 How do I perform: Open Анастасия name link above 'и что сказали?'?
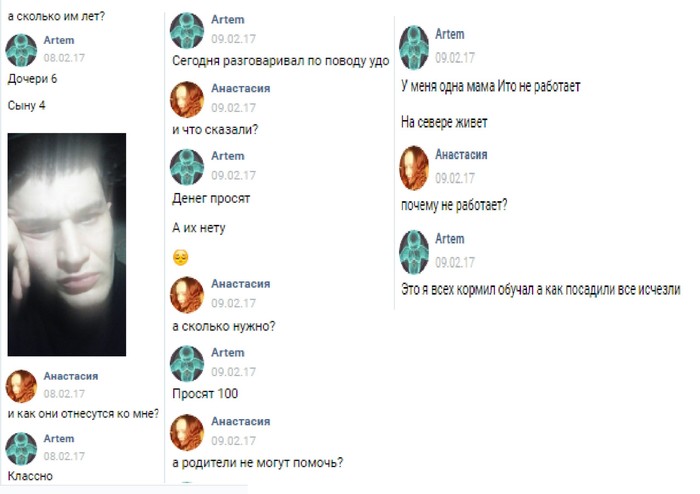point(241,88)
